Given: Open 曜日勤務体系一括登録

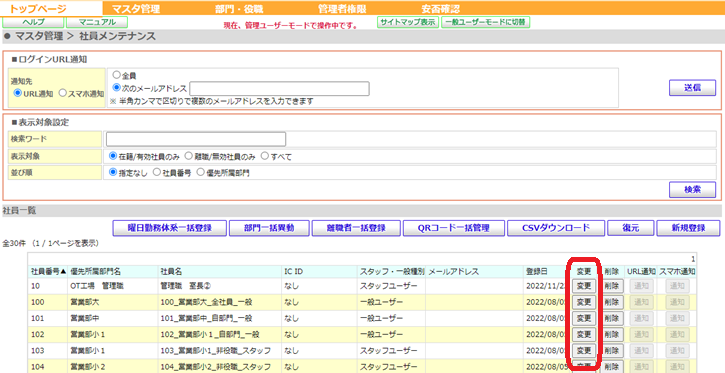Looking at the screenshot, I should tap(170, 228).
